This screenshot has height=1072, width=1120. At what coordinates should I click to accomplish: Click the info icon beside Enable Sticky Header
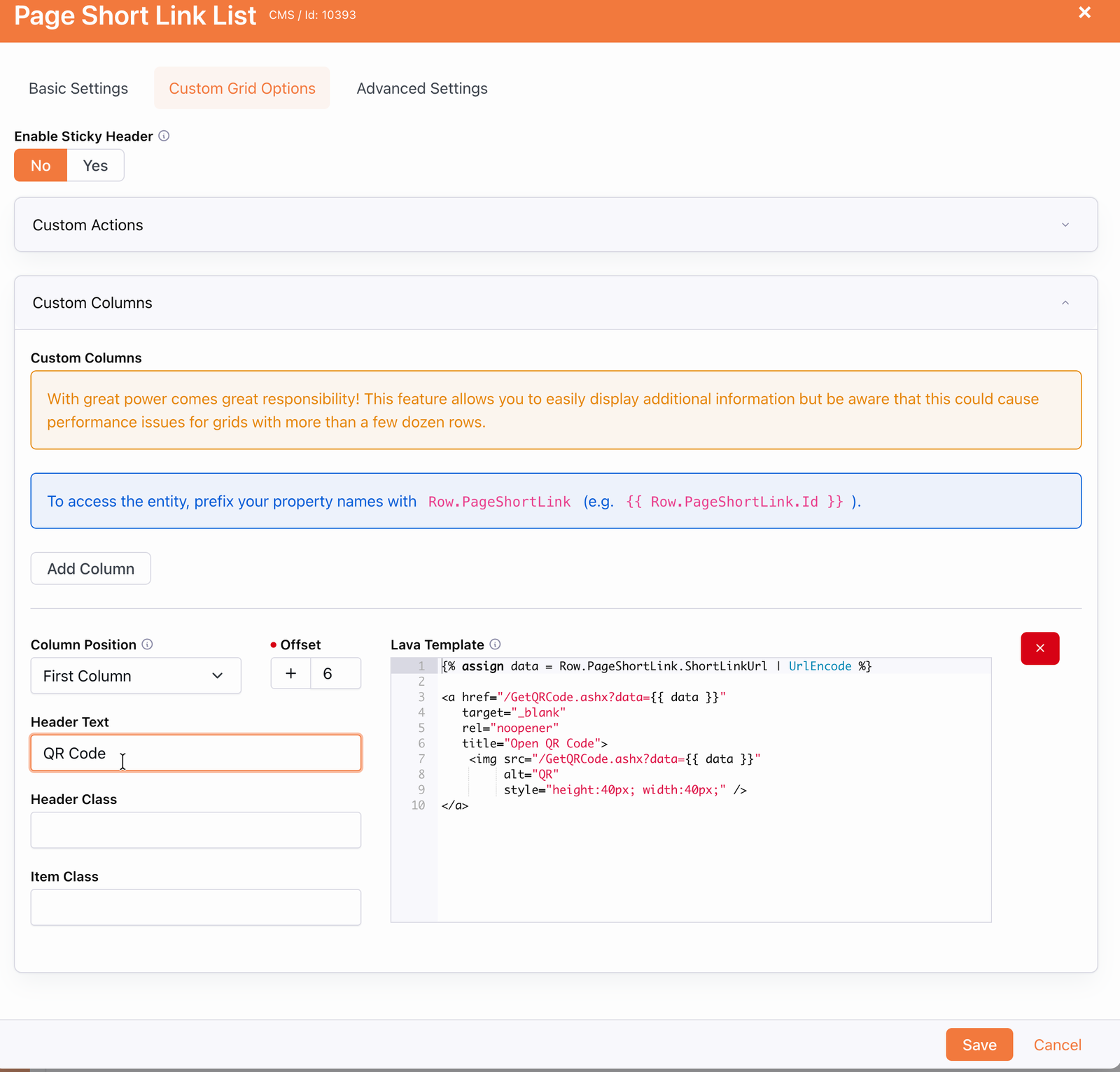pos(164,136)
